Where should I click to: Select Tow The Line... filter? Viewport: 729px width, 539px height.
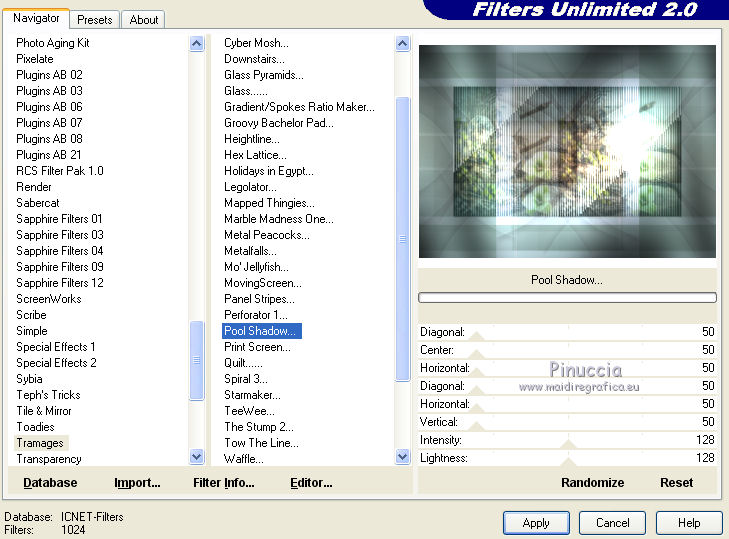point(261,443)
